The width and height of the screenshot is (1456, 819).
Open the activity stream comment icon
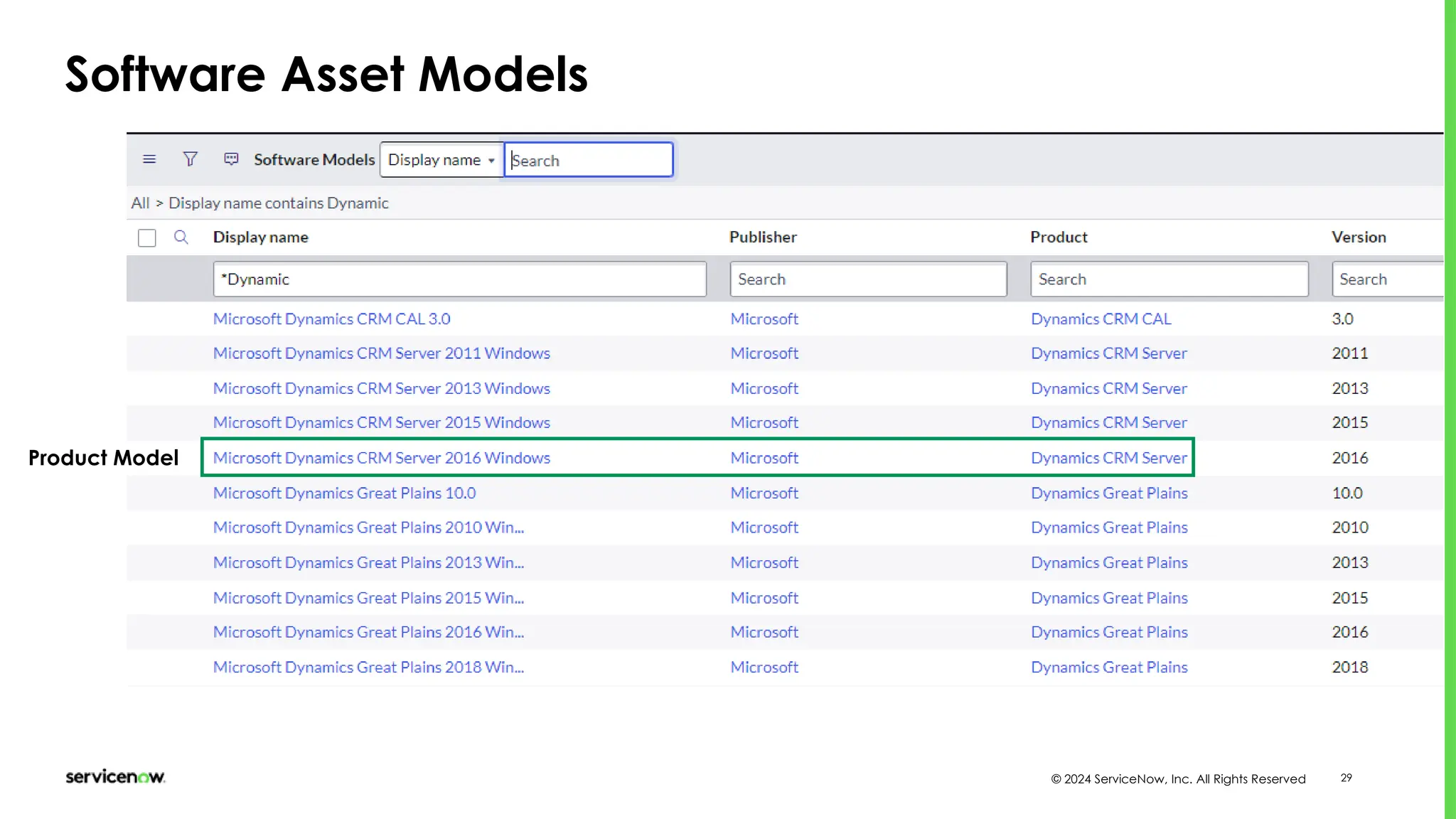tap(231, 159)
